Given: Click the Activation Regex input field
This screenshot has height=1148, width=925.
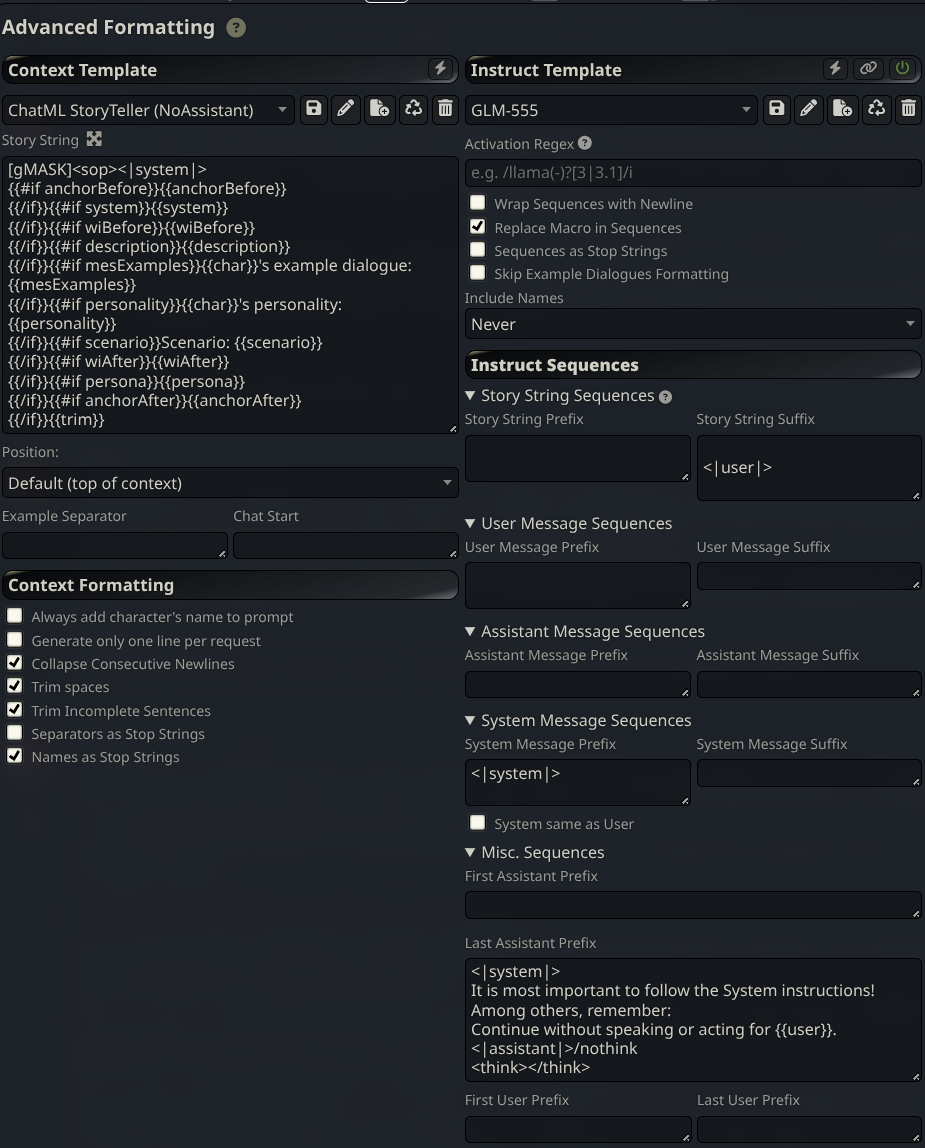Looking at the screenshot, I should (693, 173).
